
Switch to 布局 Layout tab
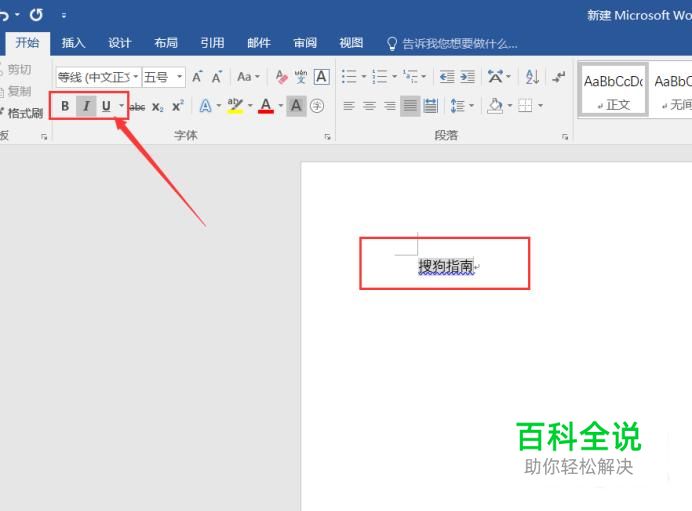tap(166, 43)
